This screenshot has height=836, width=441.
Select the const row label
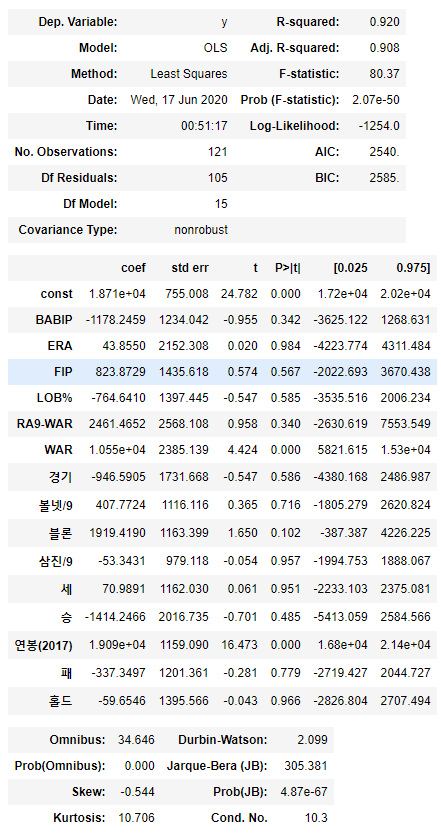tap(57, 294)
